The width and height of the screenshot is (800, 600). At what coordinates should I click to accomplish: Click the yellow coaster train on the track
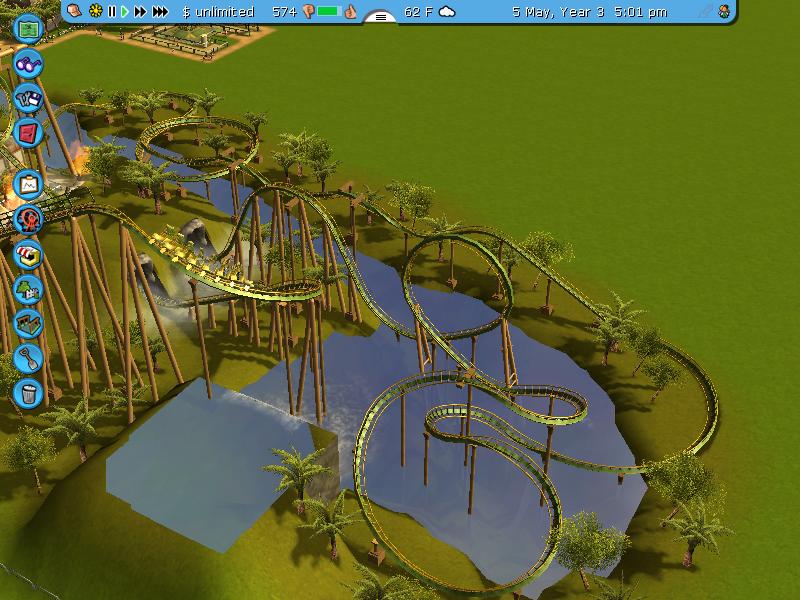click(x=202, y=260)
